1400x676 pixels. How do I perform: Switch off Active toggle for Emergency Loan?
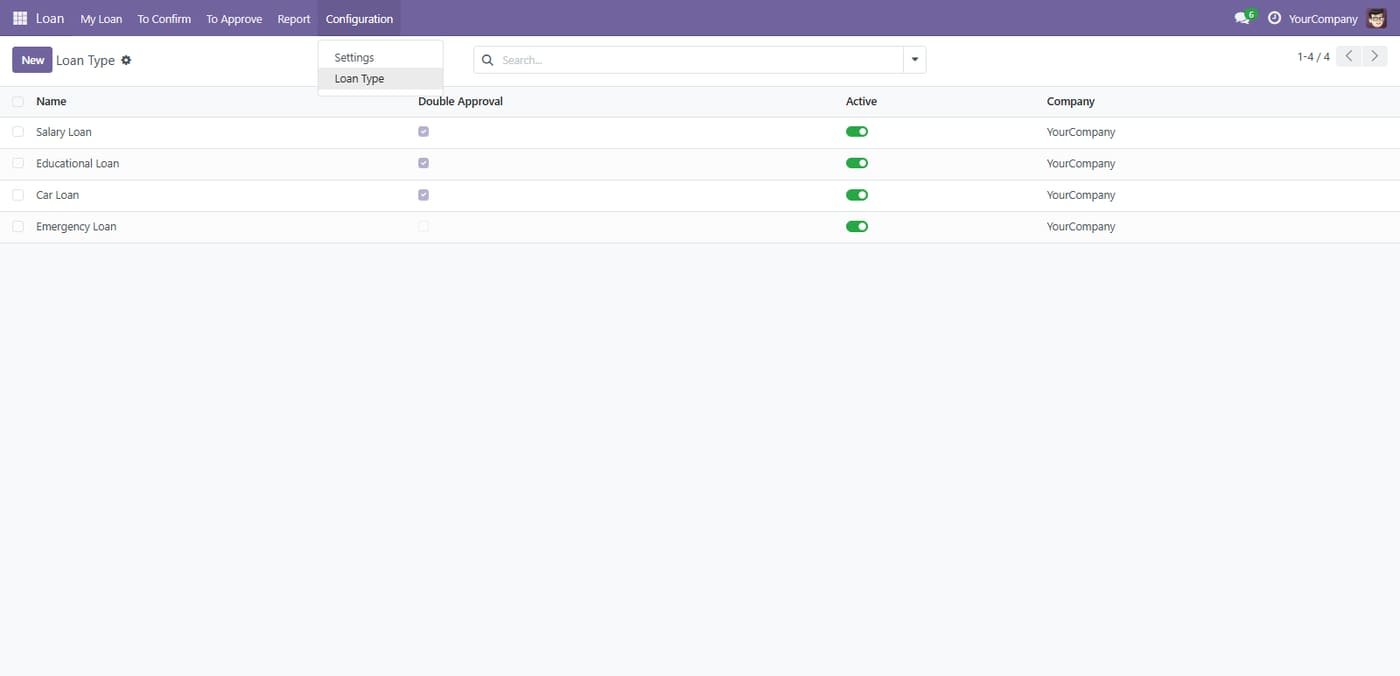857,227
